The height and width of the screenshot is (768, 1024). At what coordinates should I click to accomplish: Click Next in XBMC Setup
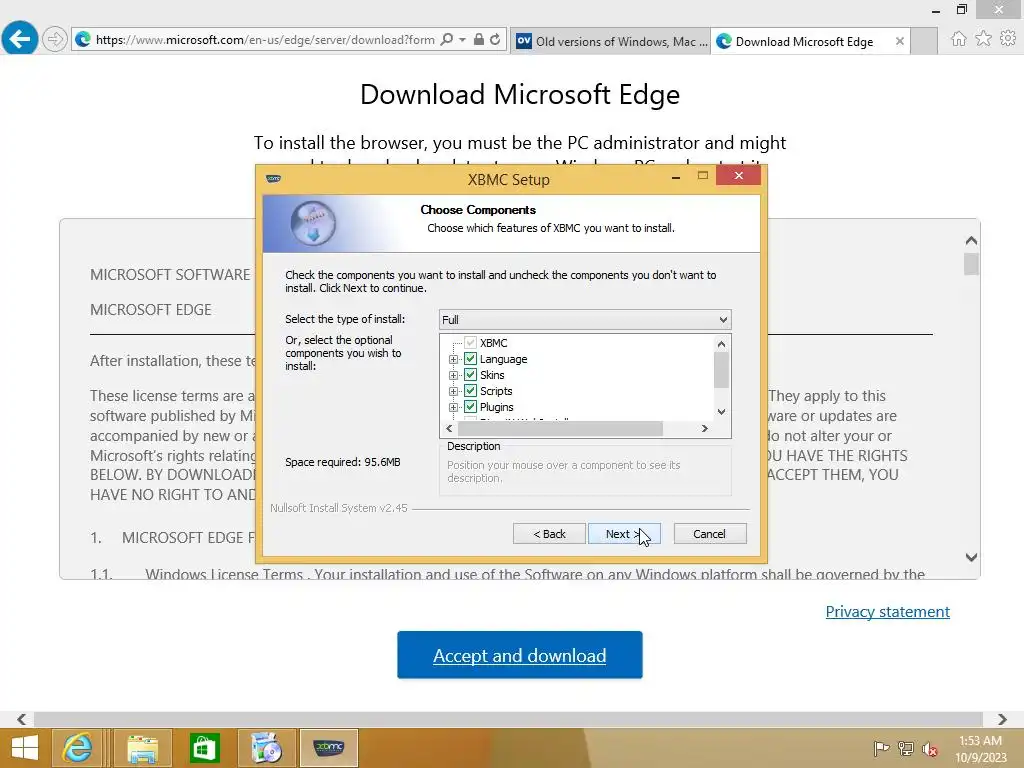point(624,534)
